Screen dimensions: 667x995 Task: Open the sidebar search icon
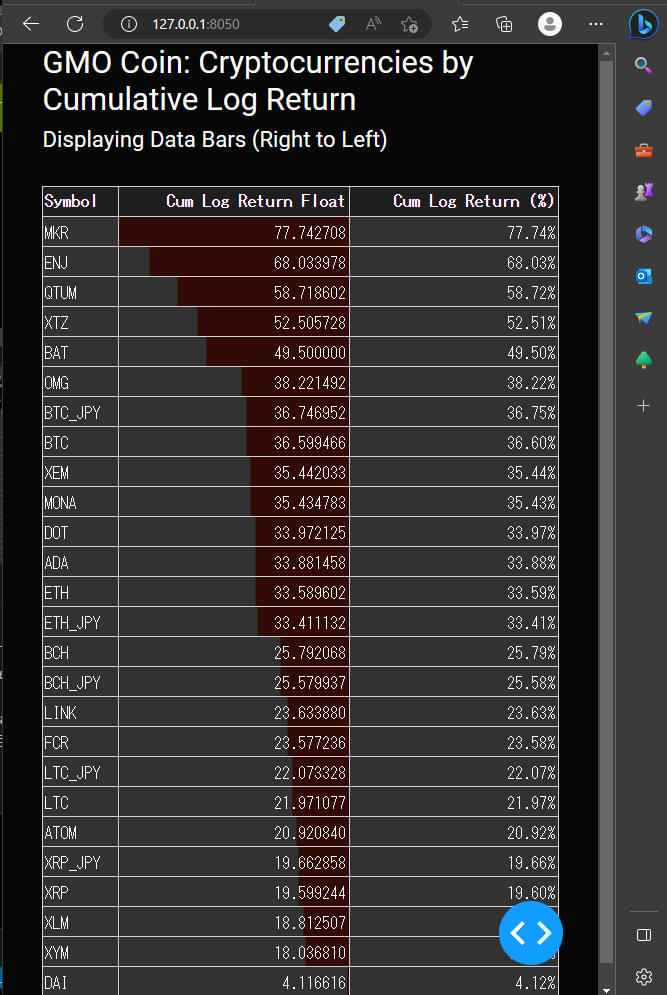(643, 65)
